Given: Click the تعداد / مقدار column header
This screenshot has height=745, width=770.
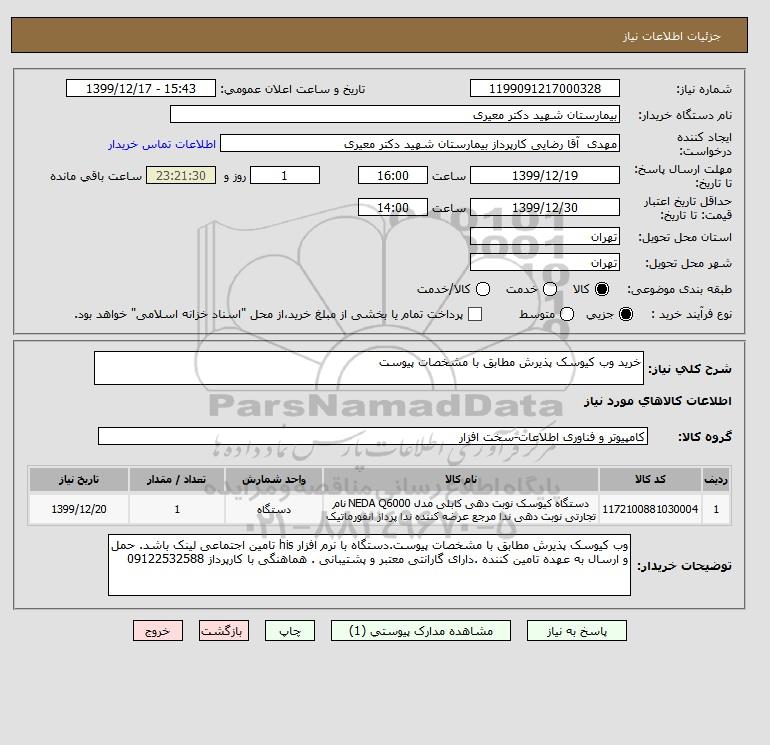Looking at the screenshot, I should (177, 479).
